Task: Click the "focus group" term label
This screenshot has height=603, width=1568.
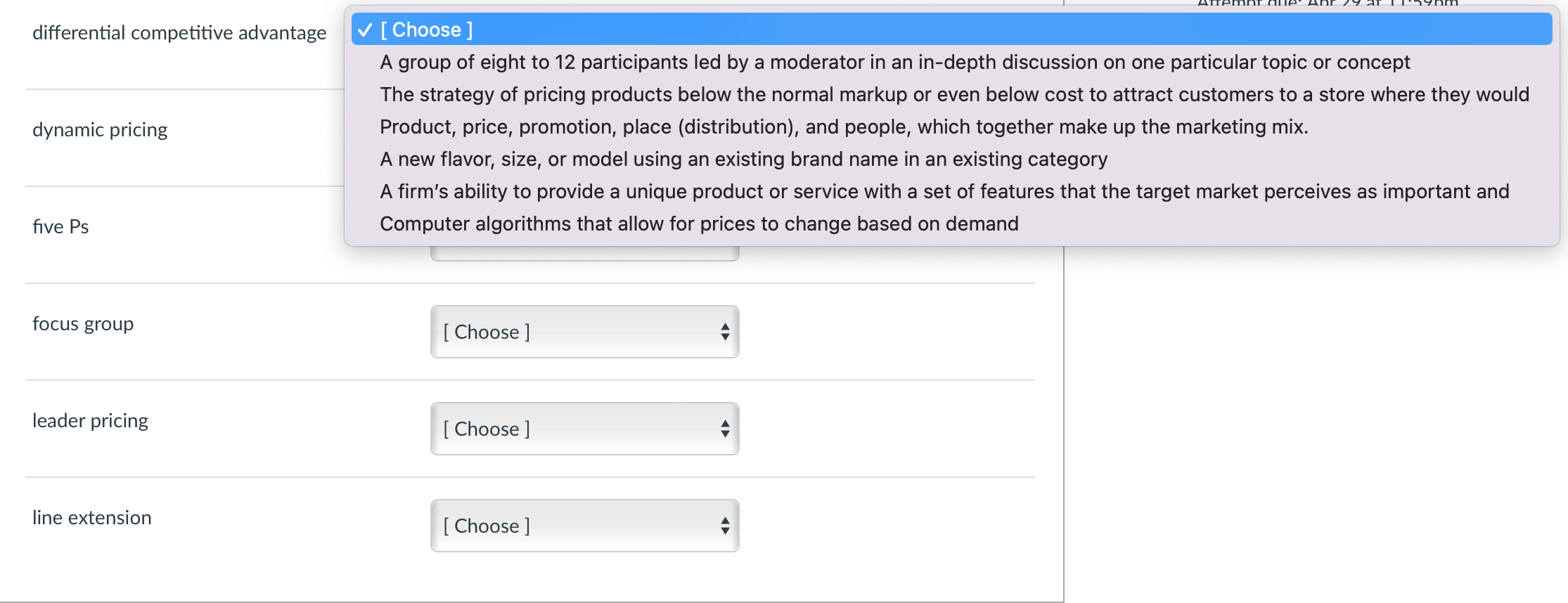Action: tap(83, 323)
